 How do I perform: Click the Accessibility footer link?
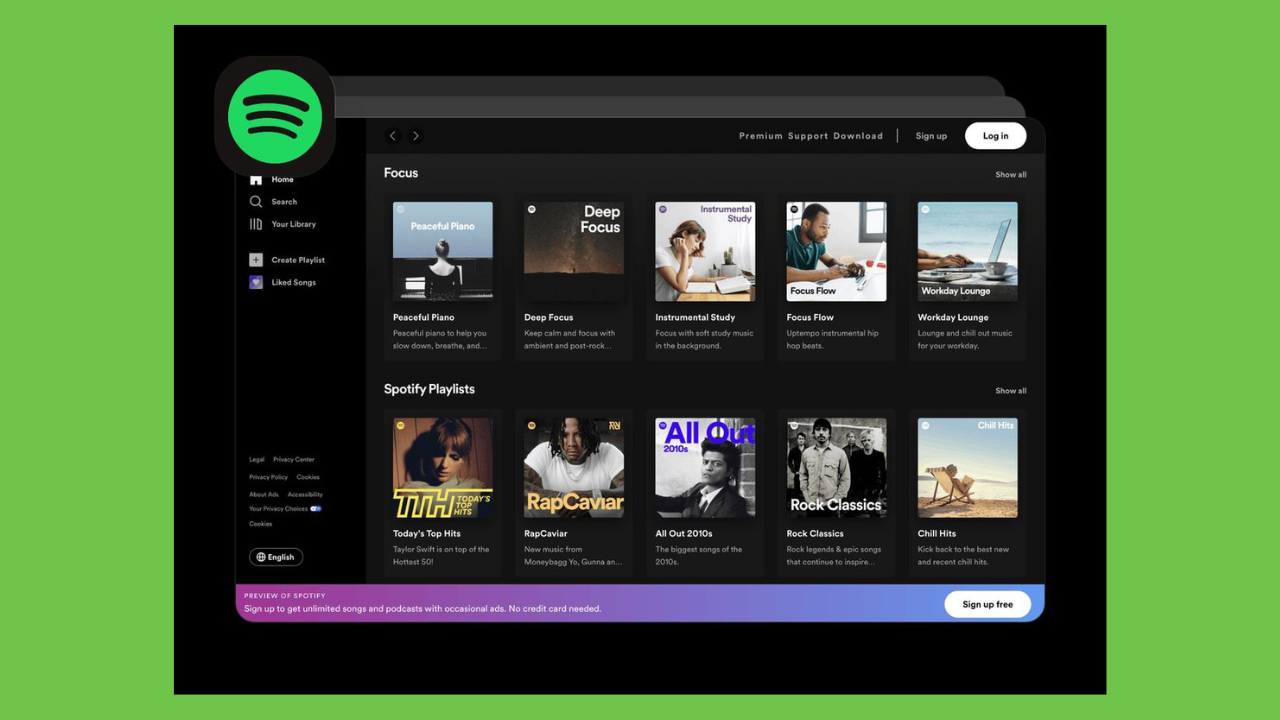pyautogui.click(x=305, y=494)
